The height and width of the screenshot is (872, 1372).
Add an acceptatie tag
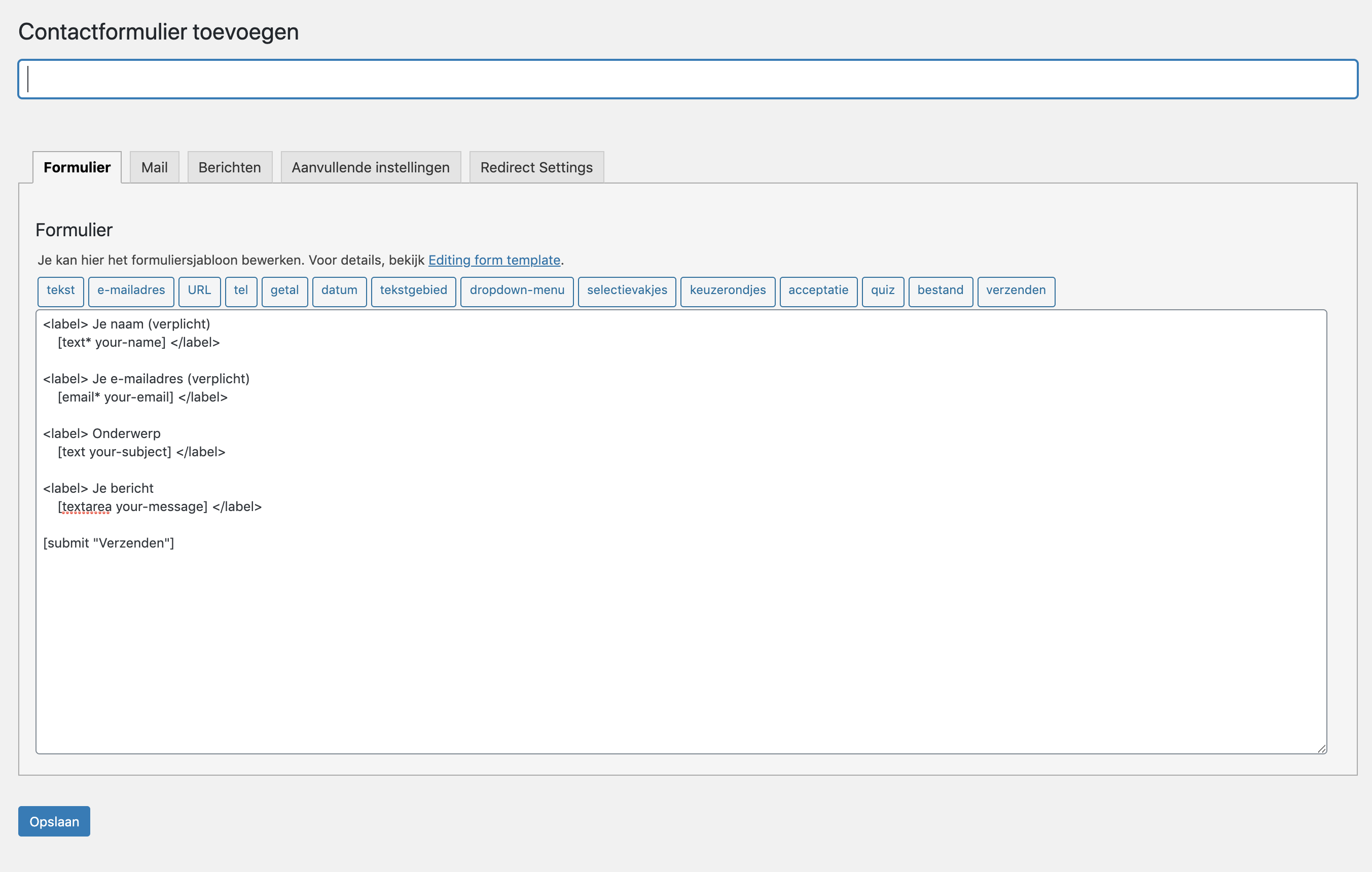(x=819, y=290)
